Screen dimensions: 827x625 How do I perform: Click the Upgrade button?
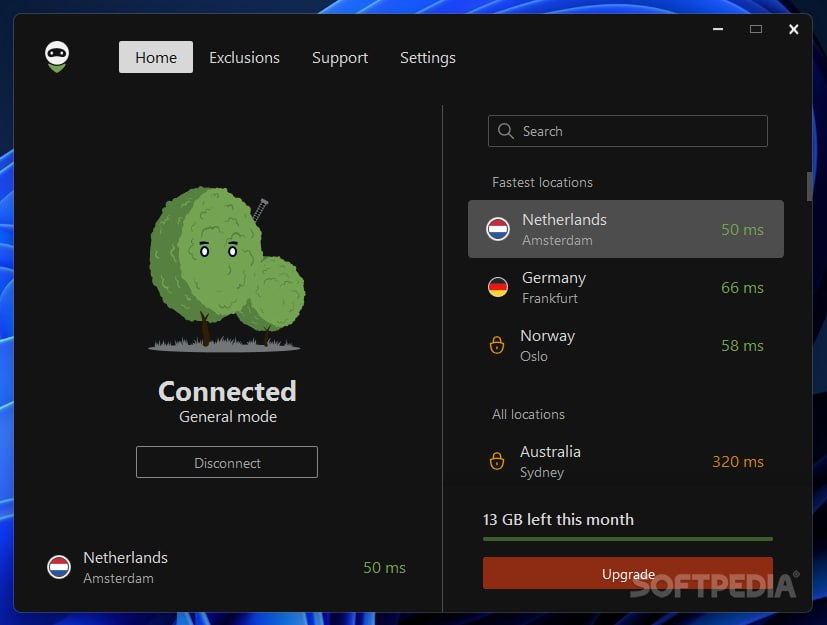click(628, 573)
